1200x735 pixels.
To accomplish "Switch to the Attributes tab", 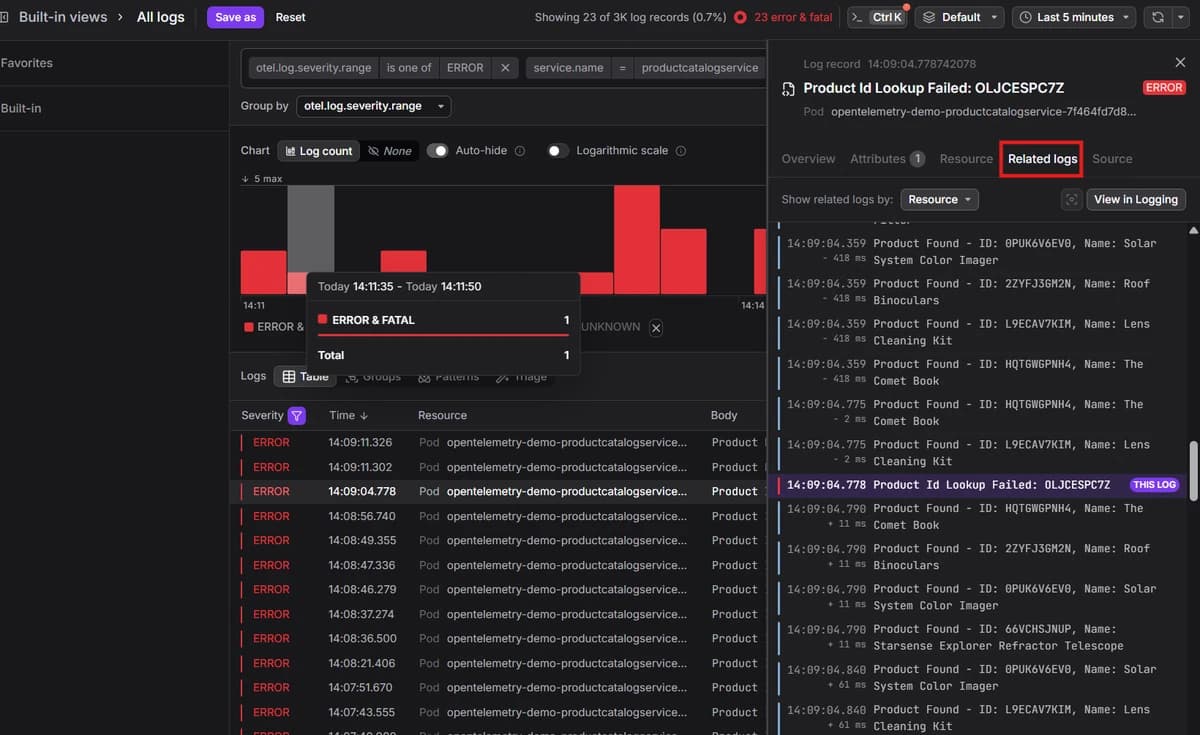I will point(887,159).
